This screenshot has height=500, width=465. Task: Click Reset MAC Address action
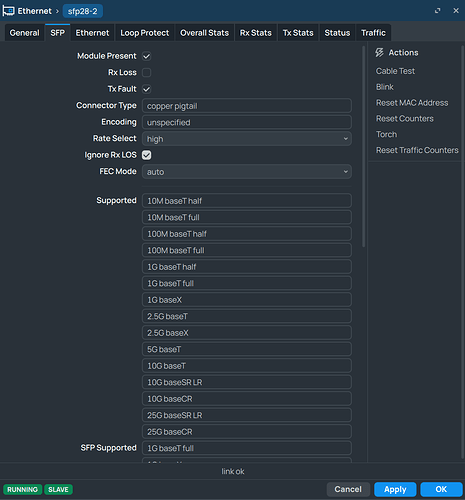coord(412,103)
